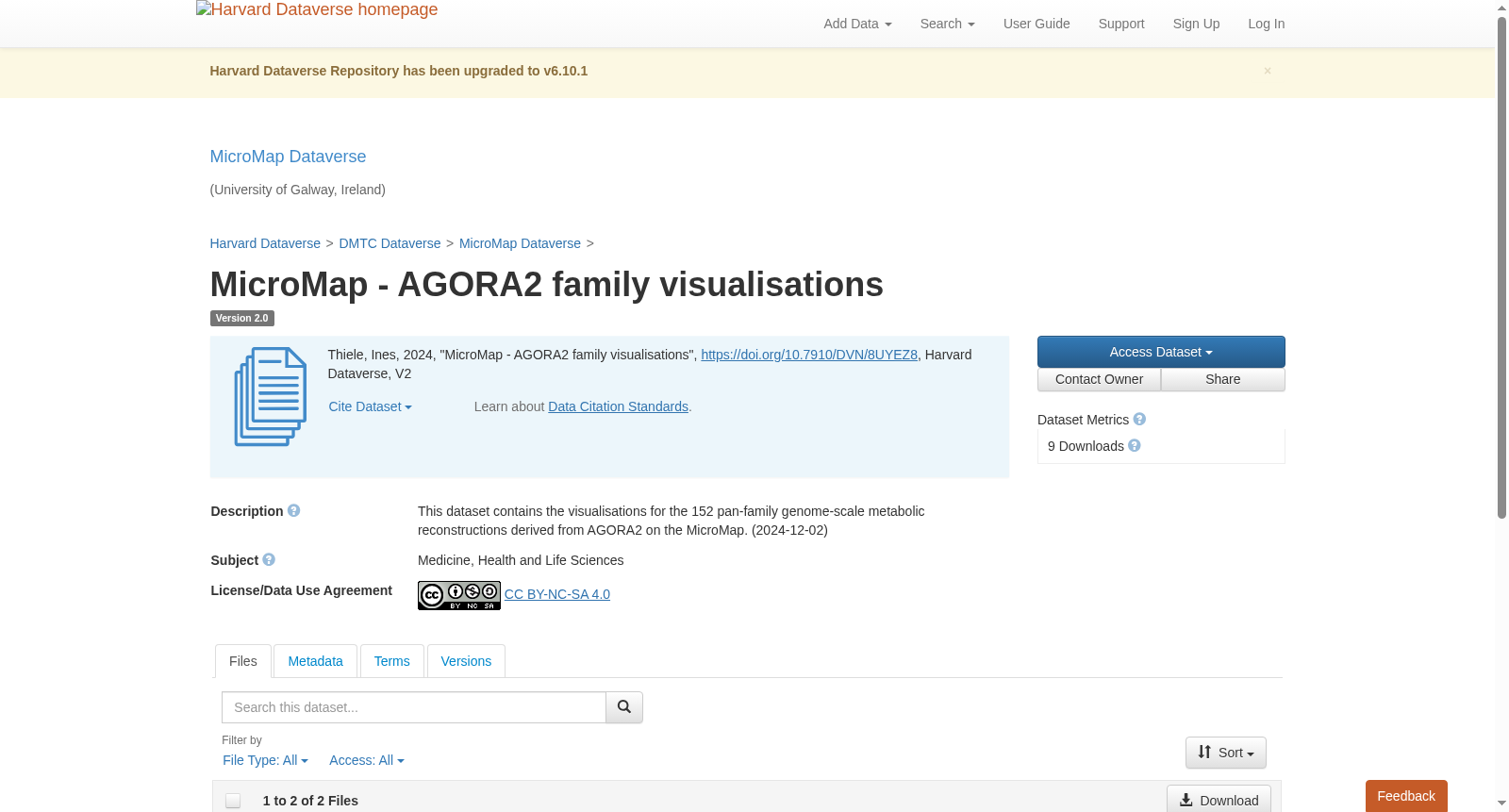The image size is (1509, 812).
Task: Click the dataset title heading
Action: pos(546,285)
